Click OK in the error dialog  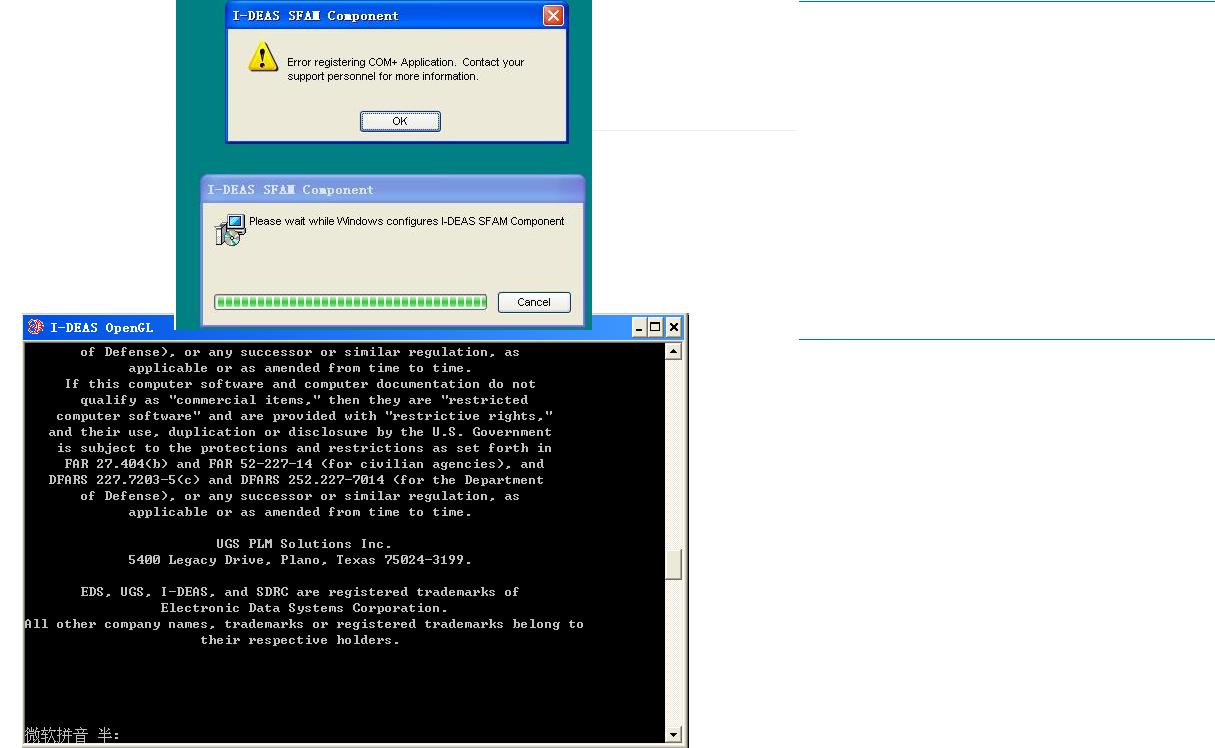(x=400, y=121)
